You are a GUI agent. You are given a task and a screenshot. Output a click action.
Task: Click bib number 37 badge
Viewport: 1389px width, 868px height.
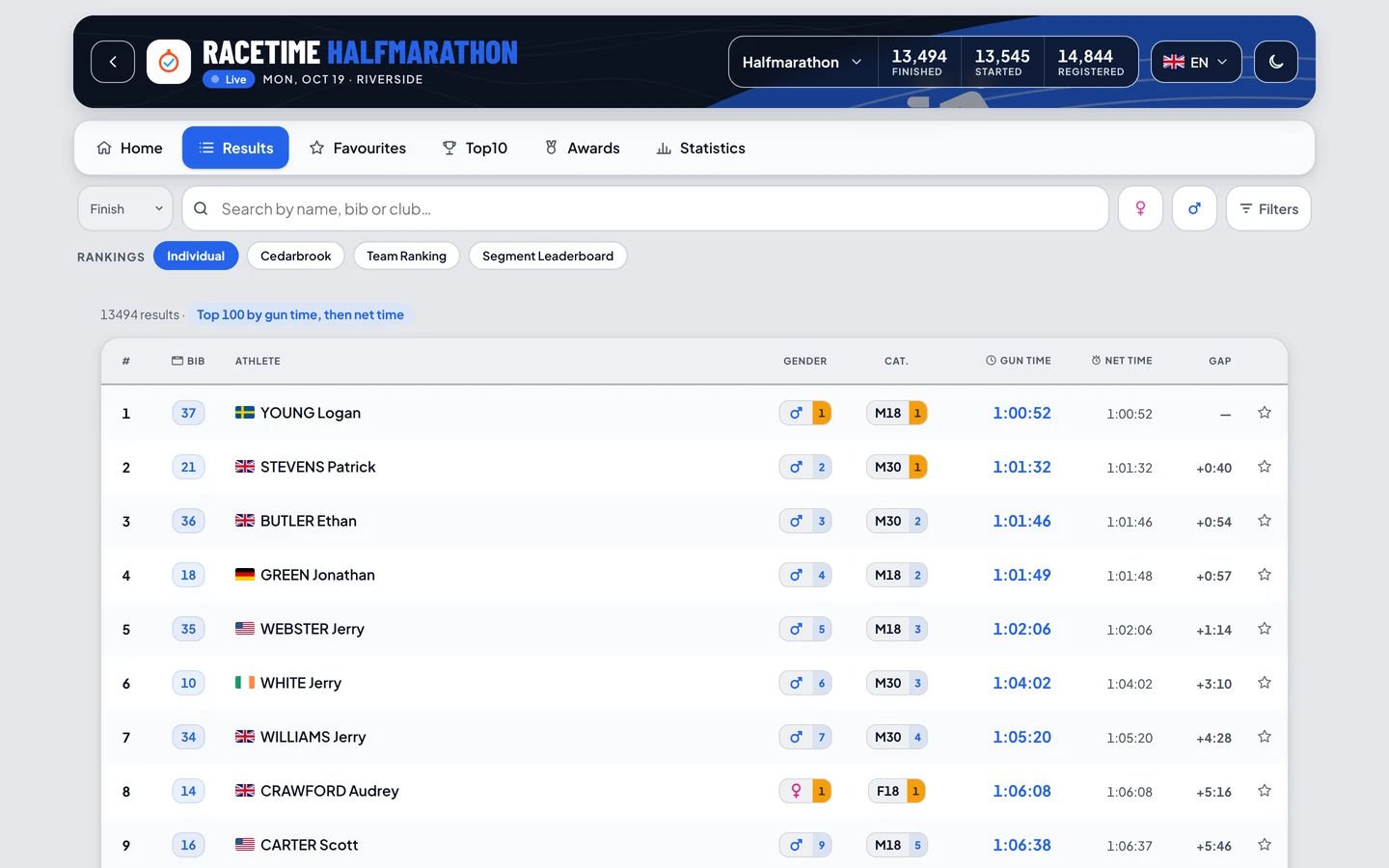point(188,413)
